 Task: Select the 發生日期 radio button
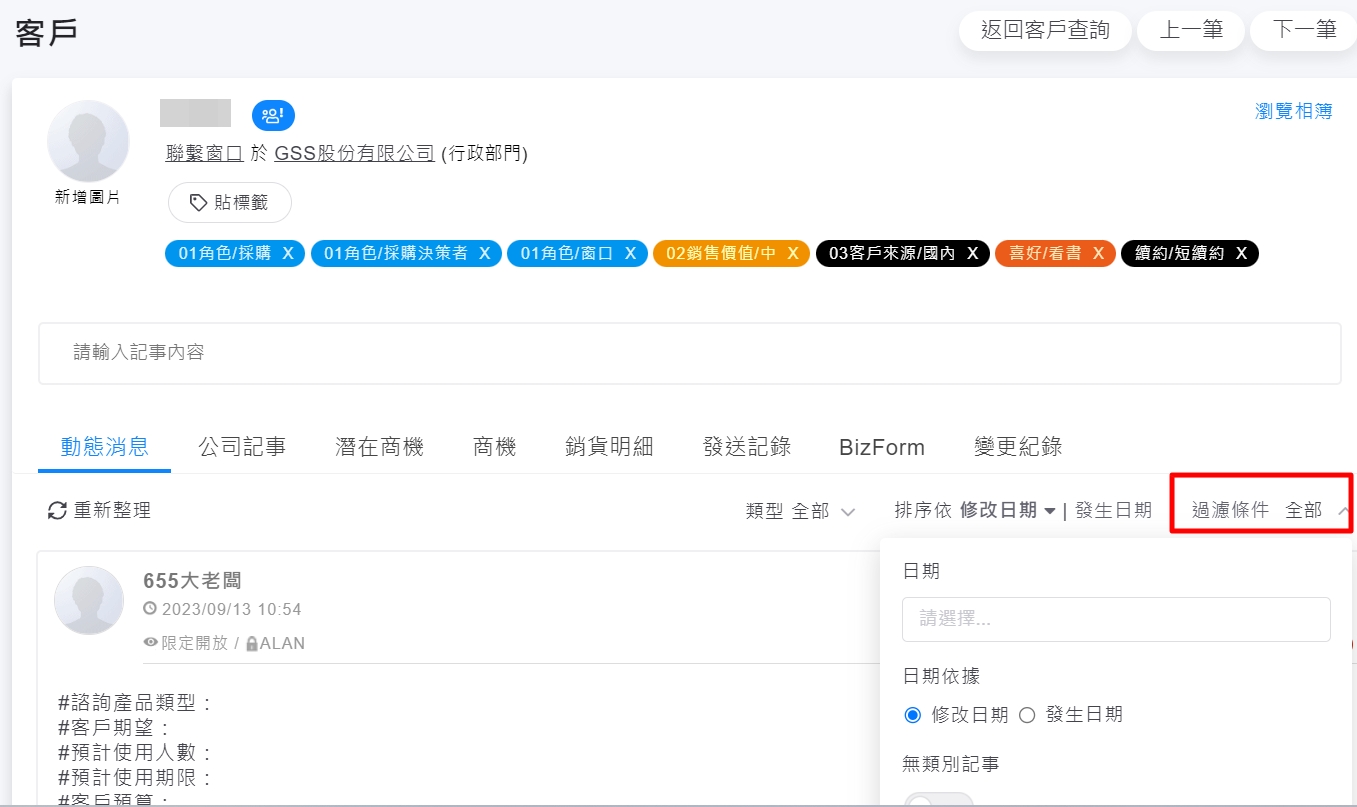(1027, 715)
